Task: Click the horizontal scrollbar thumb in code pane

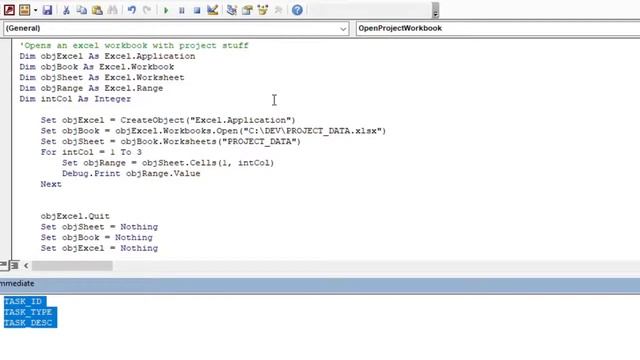Action: [x=72, y=266]
